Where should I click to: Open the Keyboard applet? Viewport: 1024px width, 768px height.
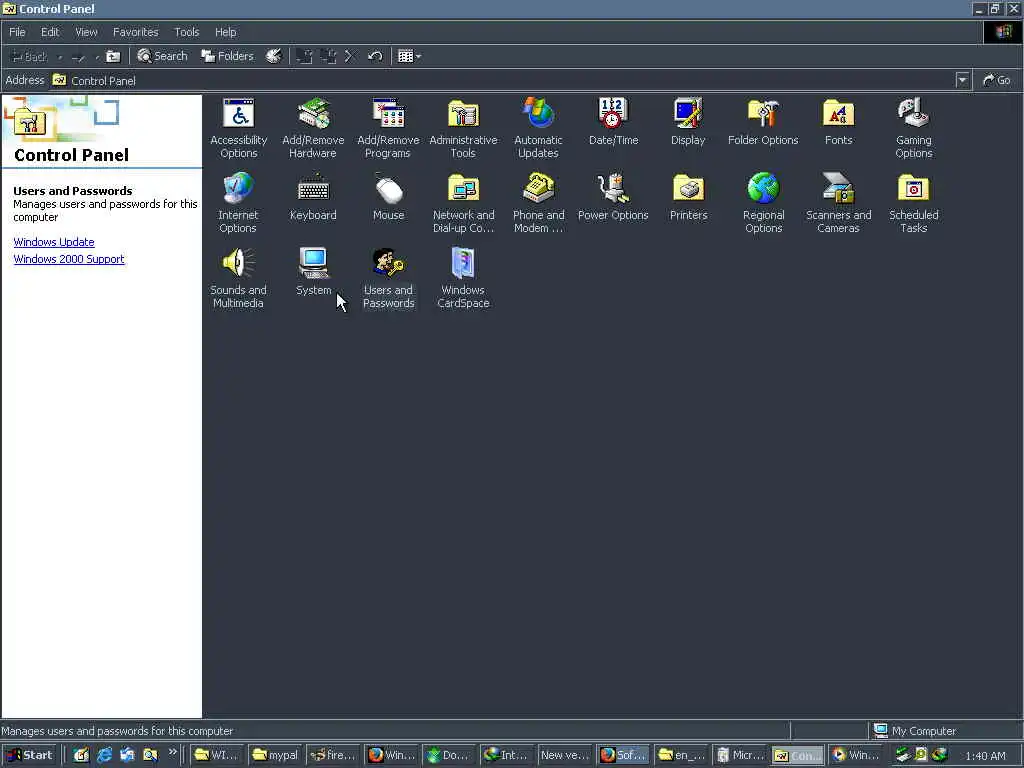tap(313, 197)
